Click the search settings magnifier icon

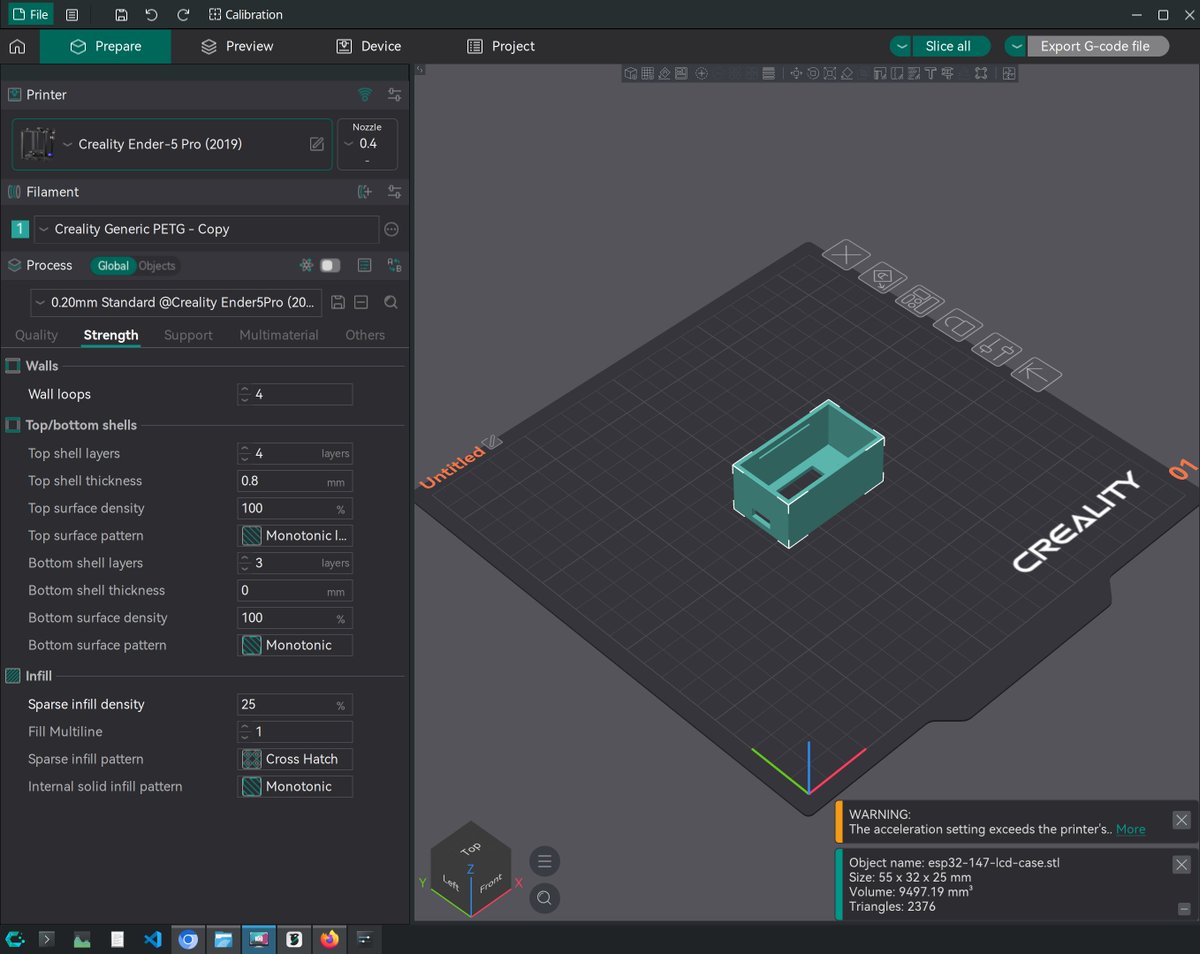pyautogui.click(x=391, y=302)
